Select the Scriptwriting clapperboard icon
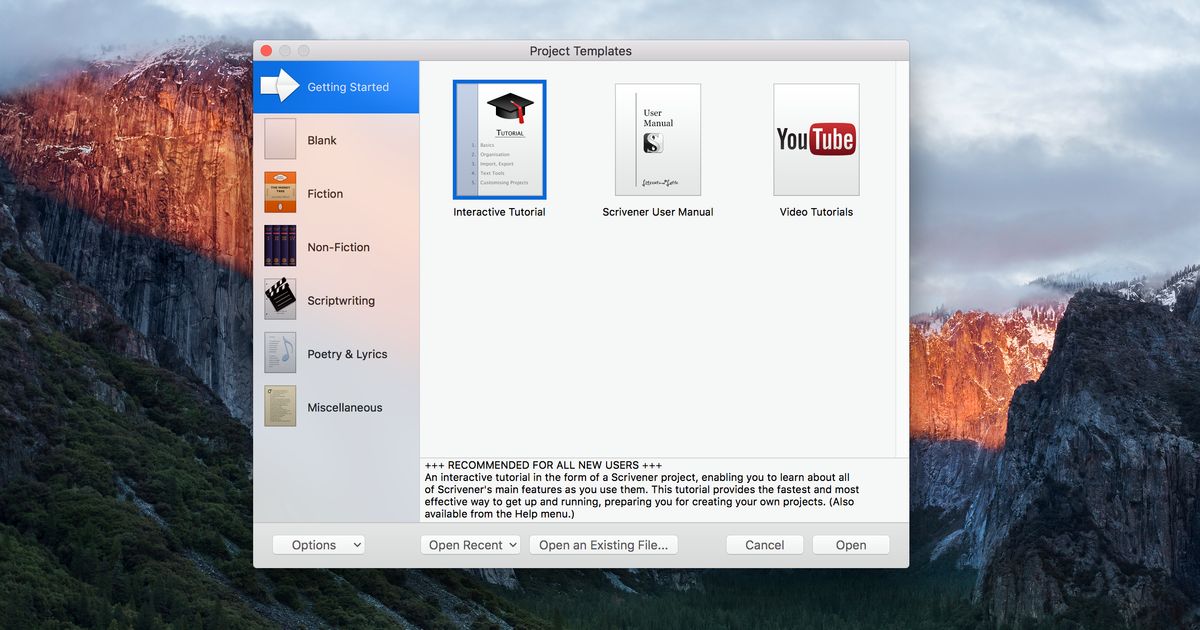Viewport: 1200px width, 630px height. tap(280, 300)
